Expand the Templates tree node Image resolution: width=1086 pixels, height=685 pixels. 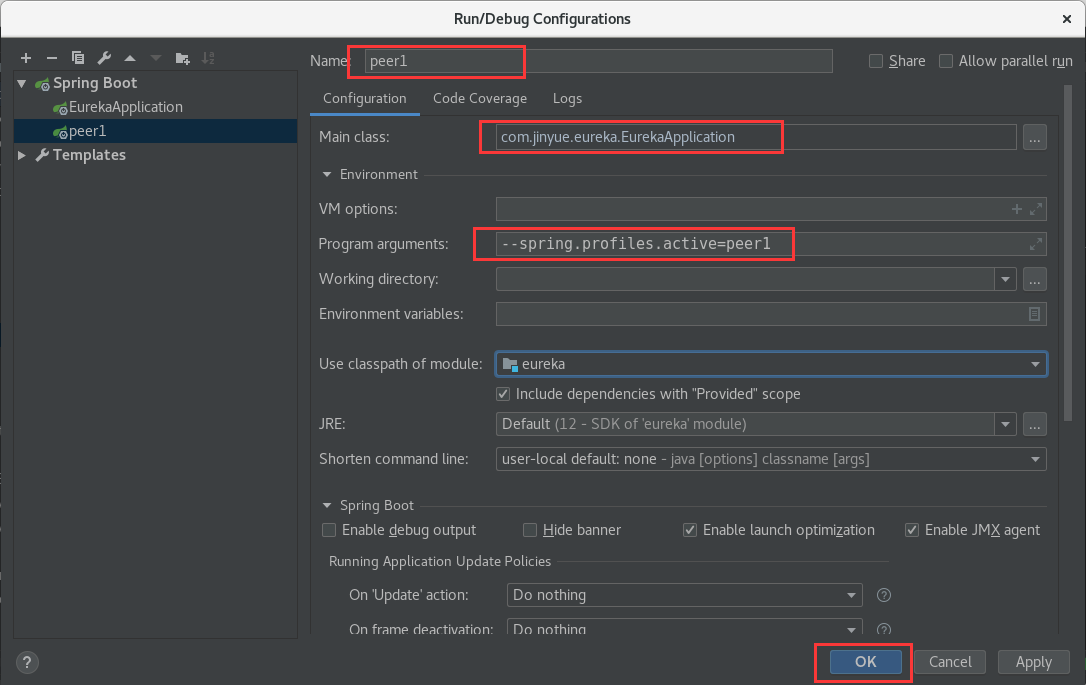22,155
